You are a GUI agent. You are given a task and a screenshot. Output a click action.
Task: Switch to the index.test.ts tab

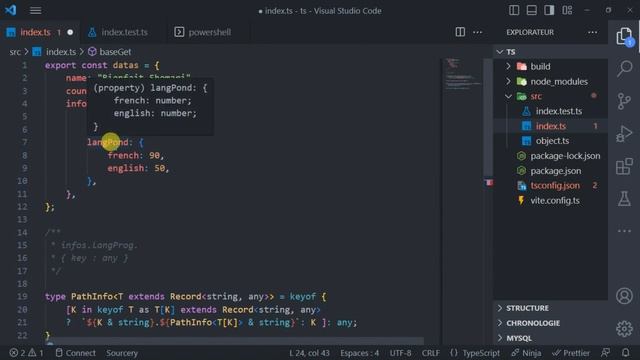[x=124, y=32]
